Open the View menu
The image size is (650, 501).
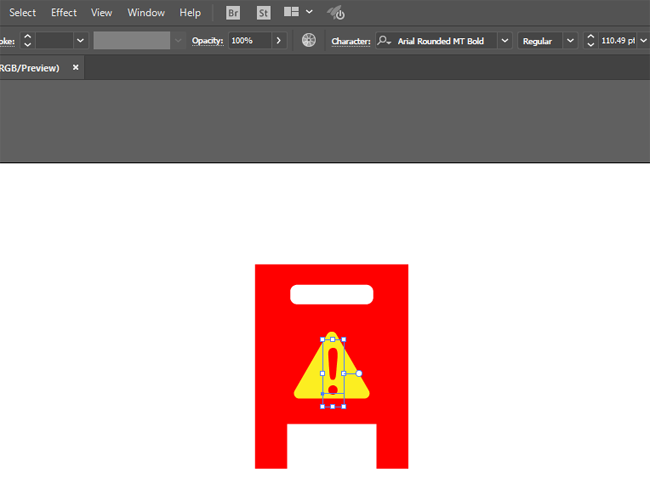pos(102,13)
